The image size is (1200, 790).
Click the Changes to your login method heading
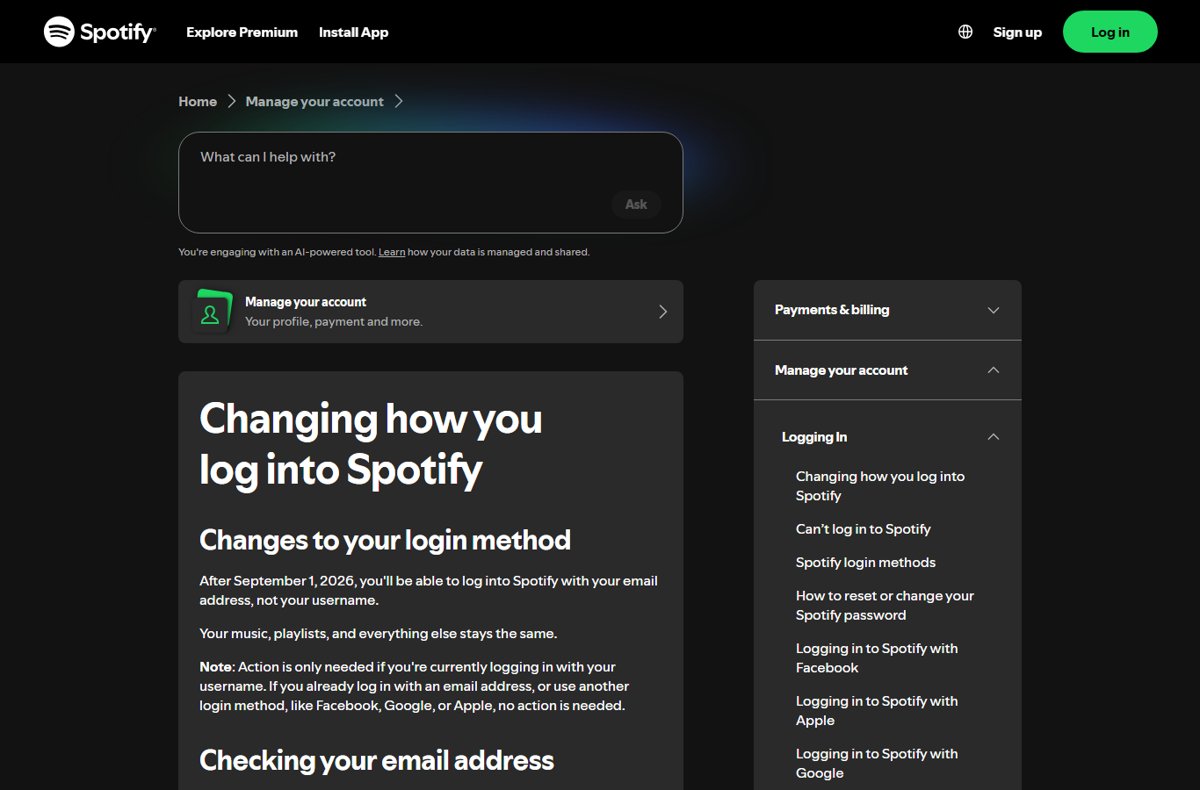click(385, 540)
